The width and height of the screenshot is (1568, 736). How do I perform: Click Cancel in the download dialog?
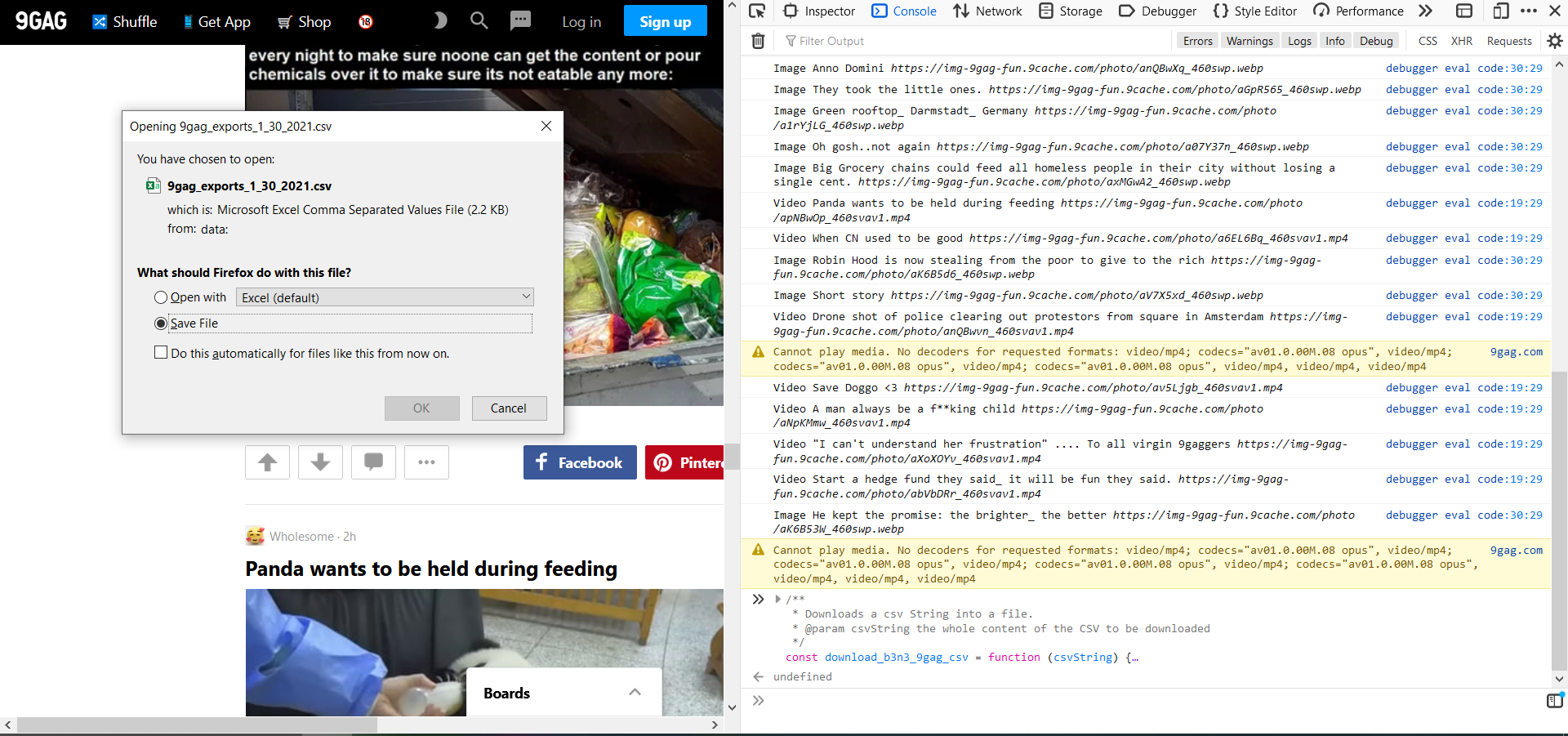tap(509, 408)
